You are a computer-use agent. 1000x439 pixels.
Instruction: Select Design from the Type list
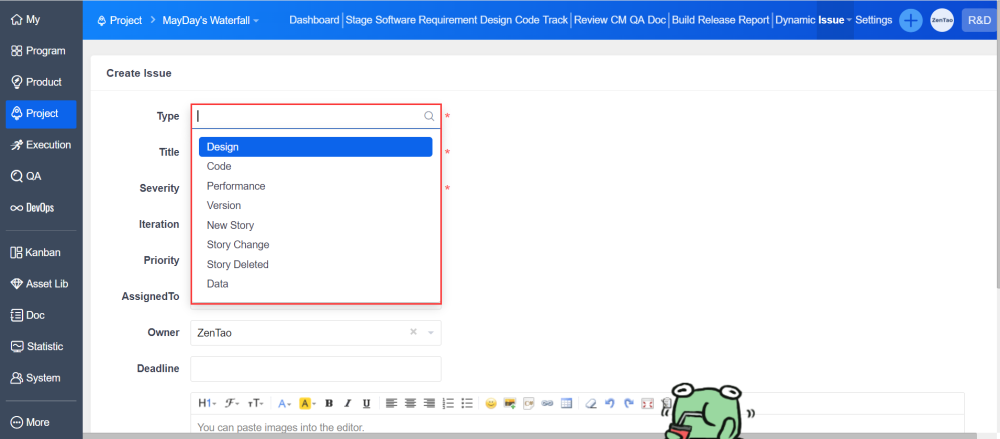pos(315,147)
